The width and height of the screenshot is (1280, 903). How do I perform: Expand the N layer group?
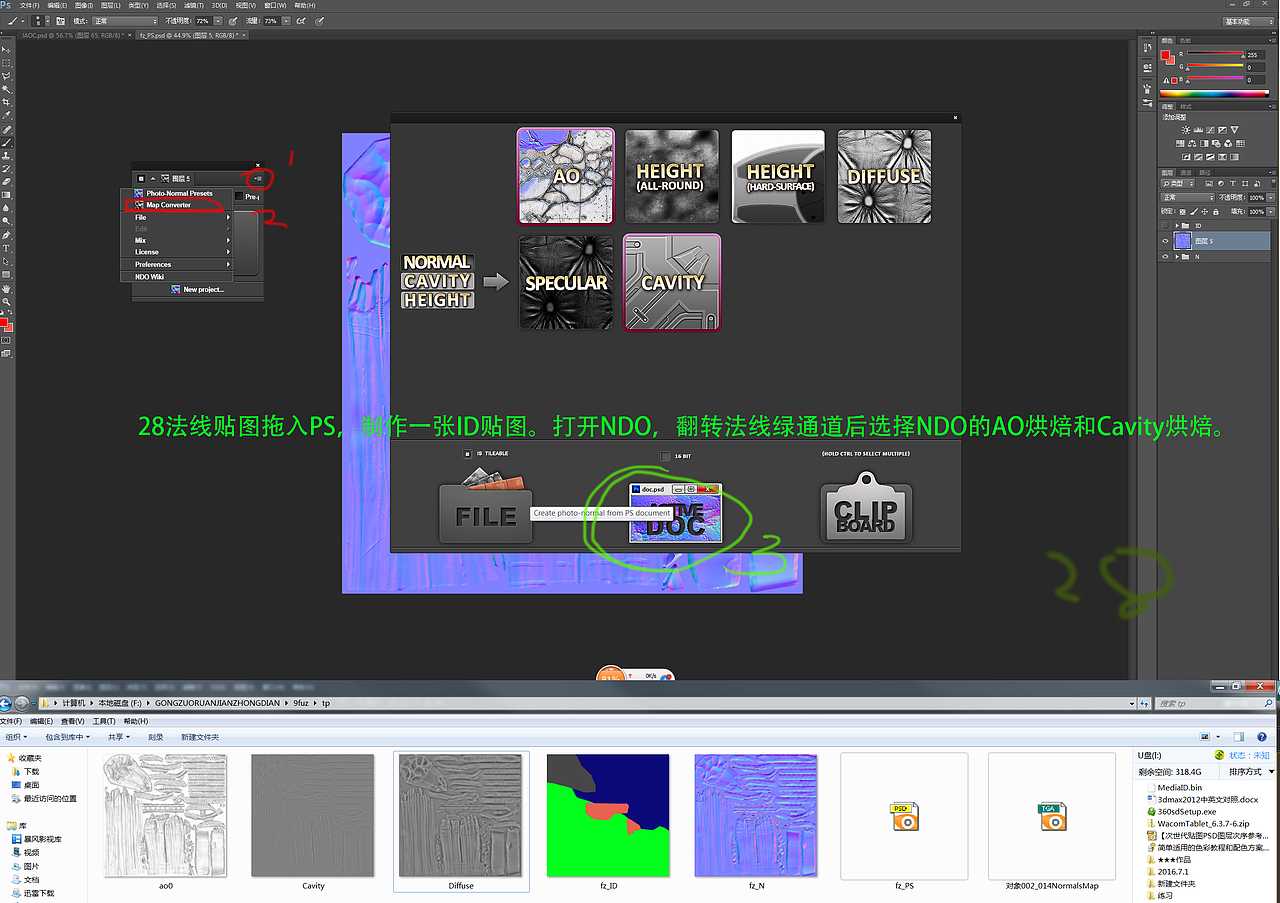pyautogui.click(x=1177, y=257)
